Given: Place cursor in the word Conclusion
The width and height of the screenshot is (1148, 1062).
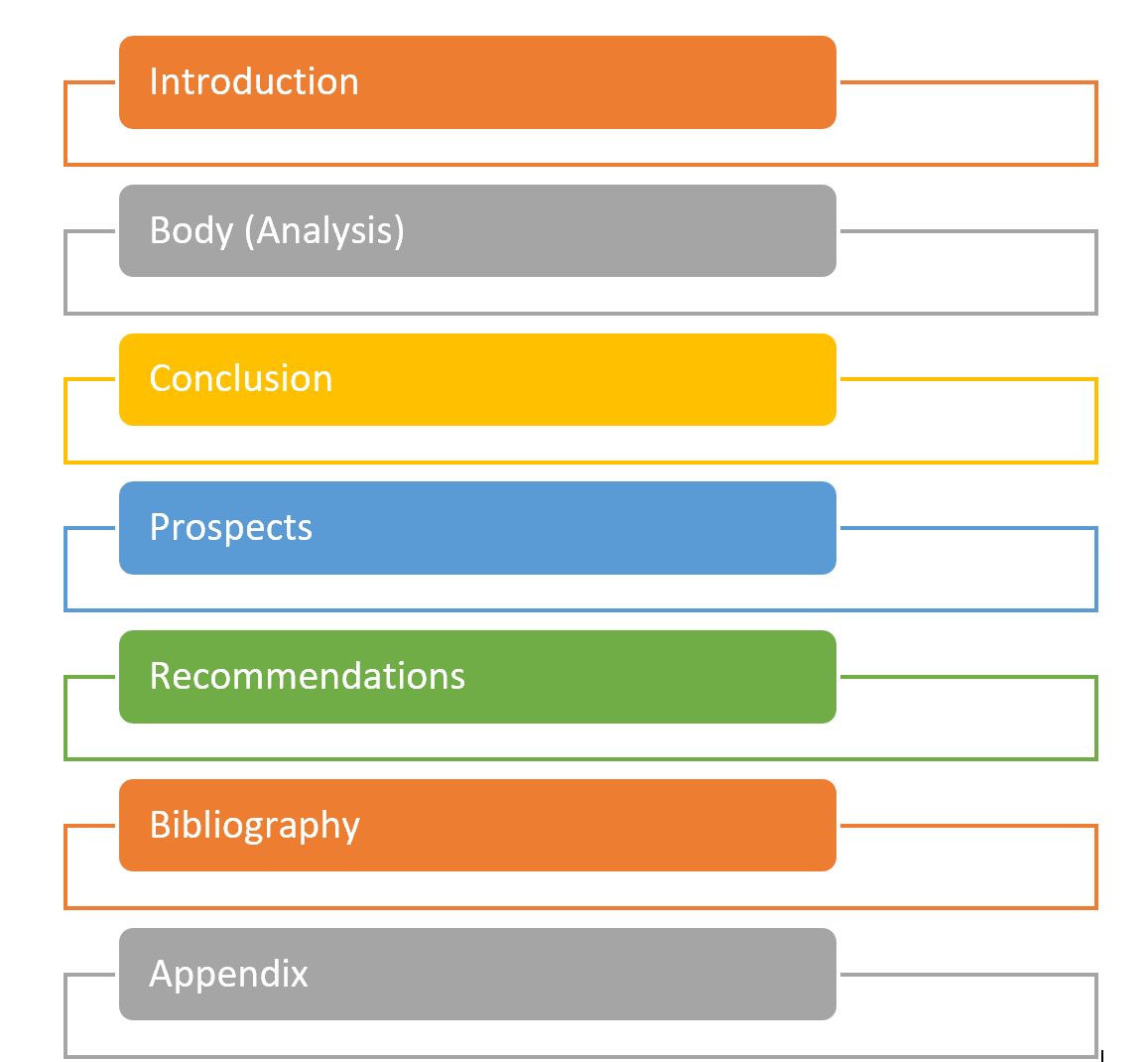Looking at the screenshot, I should pos(241,379).
